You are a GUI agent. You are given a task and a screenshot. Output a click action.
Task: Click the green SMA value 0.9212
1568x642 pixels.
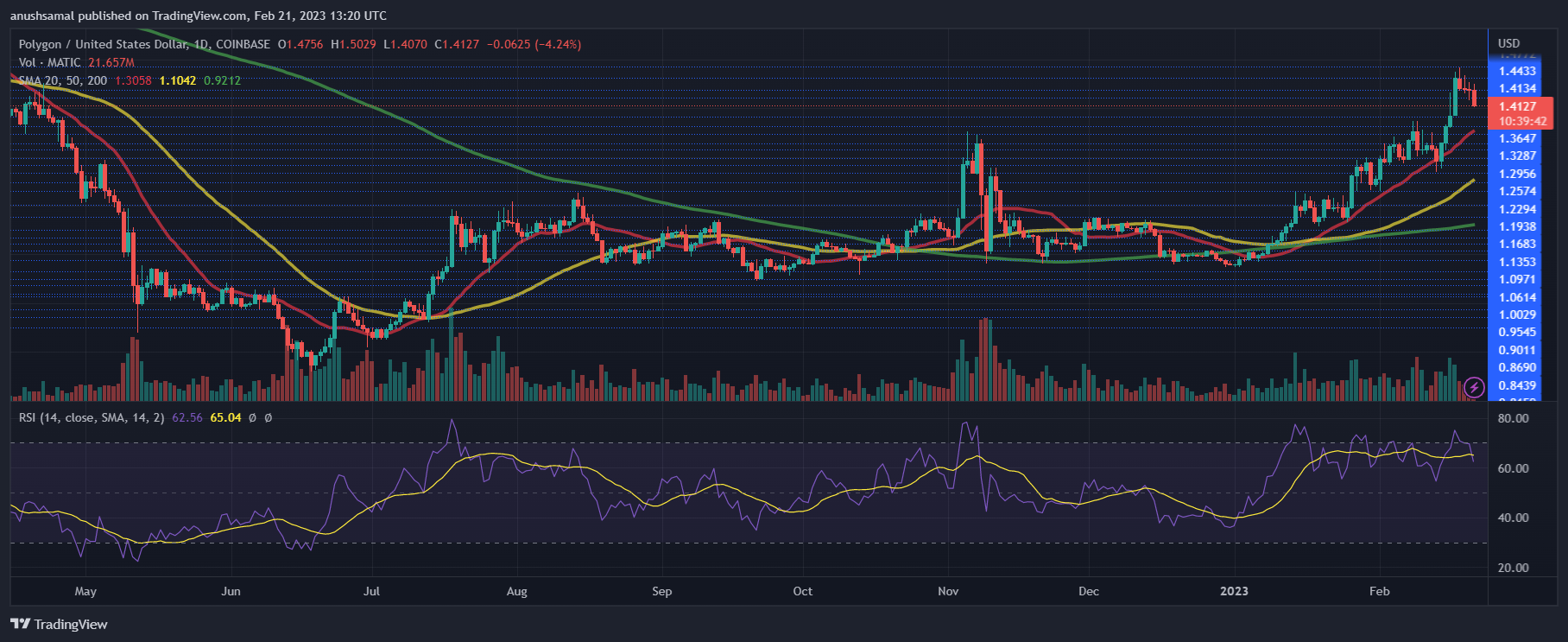click(x=223, y=80)
